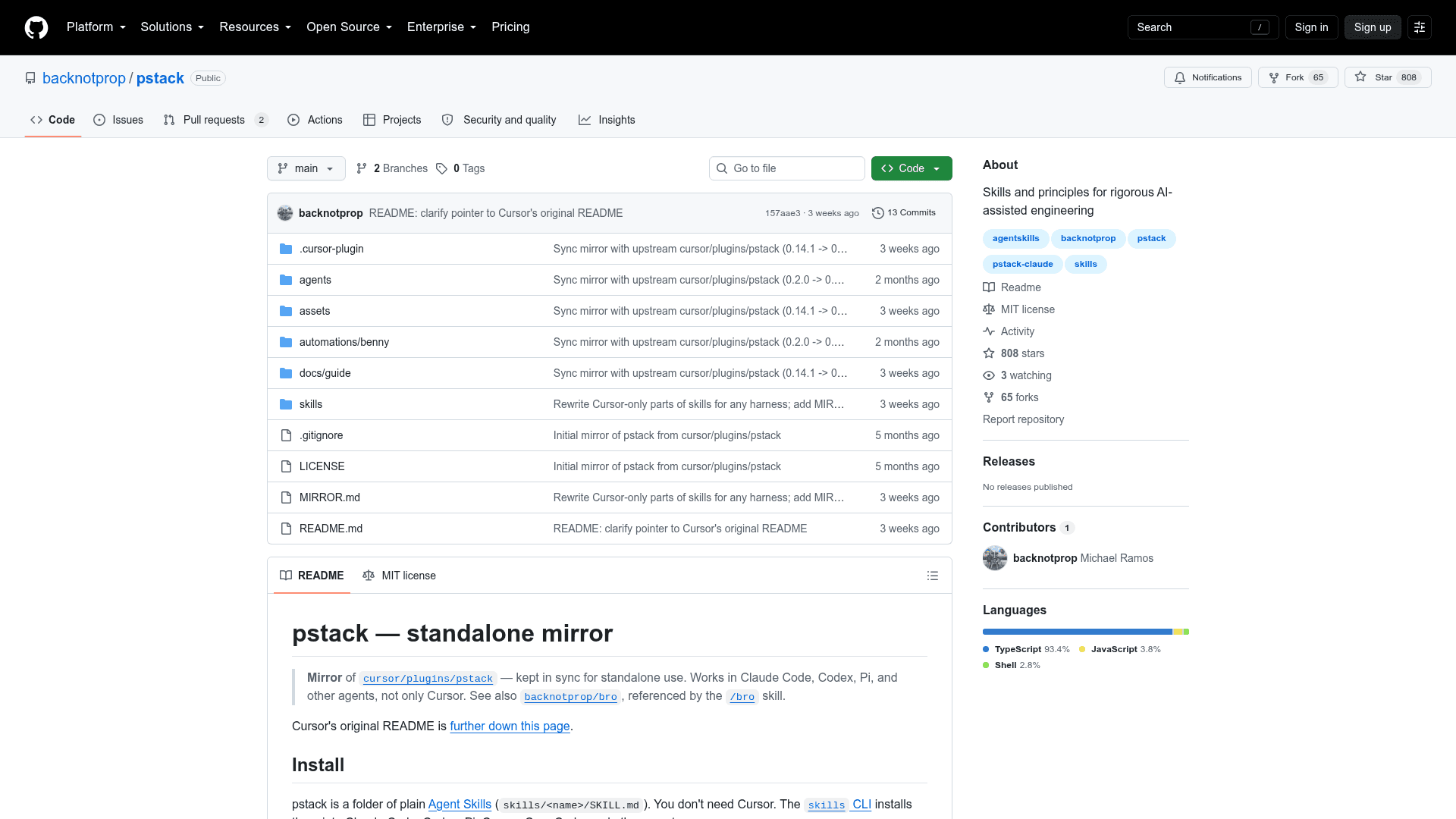Expand the main branch selector
The image size is (1456, 819).
306,168
